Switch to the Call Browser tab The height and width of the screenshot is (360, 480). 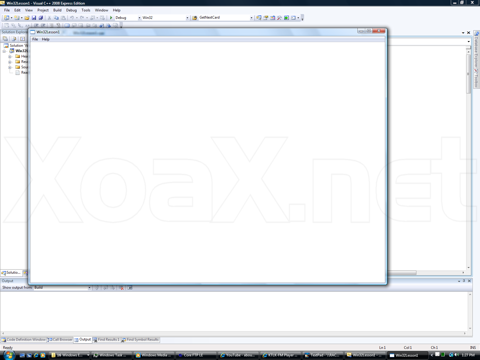click(61, 339)
